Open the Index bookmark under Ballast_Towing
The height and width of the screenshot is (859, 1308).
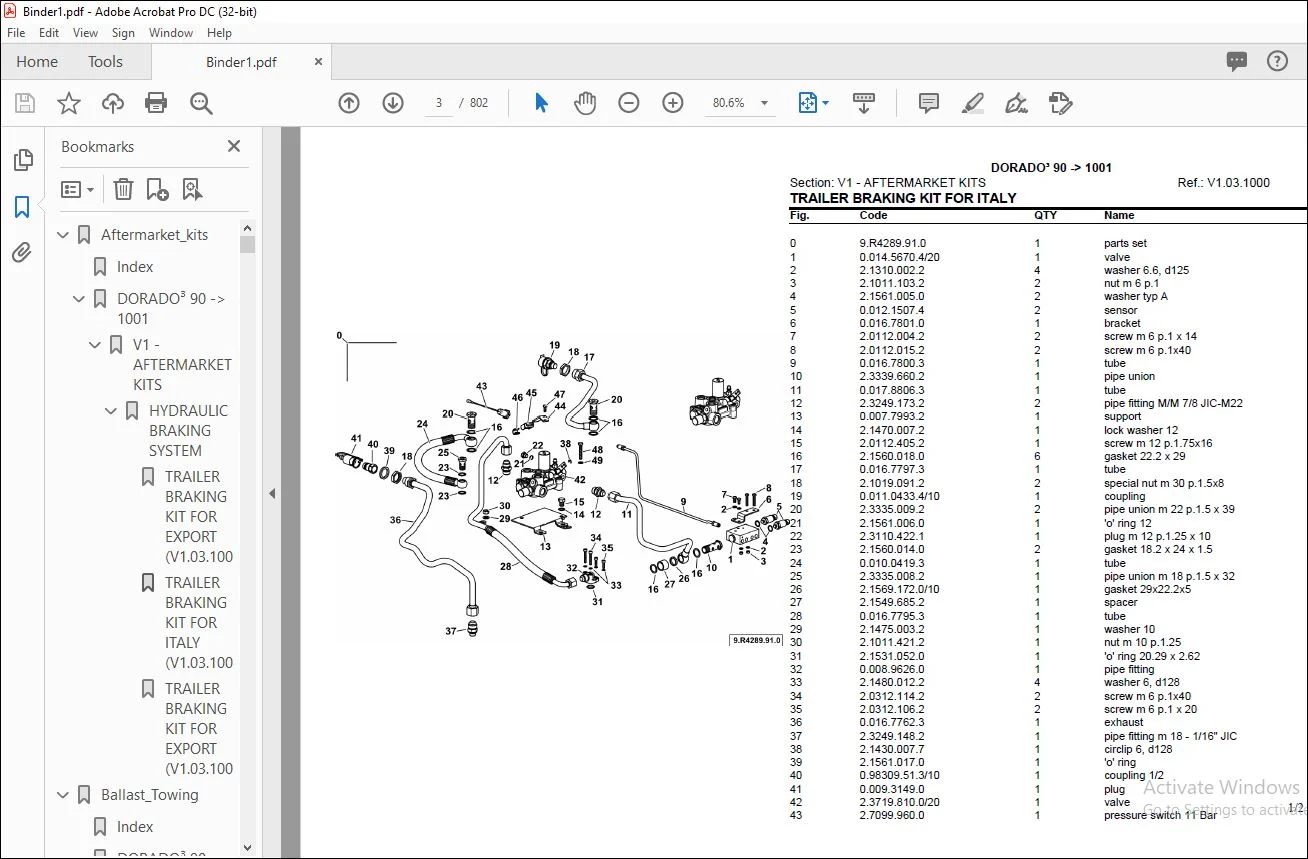pos(135,827)
